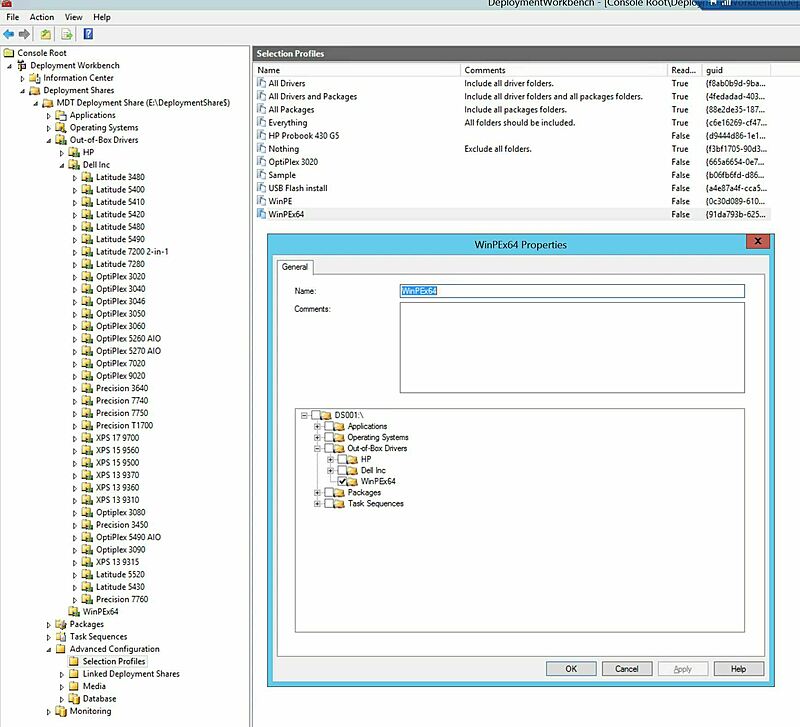Click the OK button in the properties dialog

pos(571,668)
